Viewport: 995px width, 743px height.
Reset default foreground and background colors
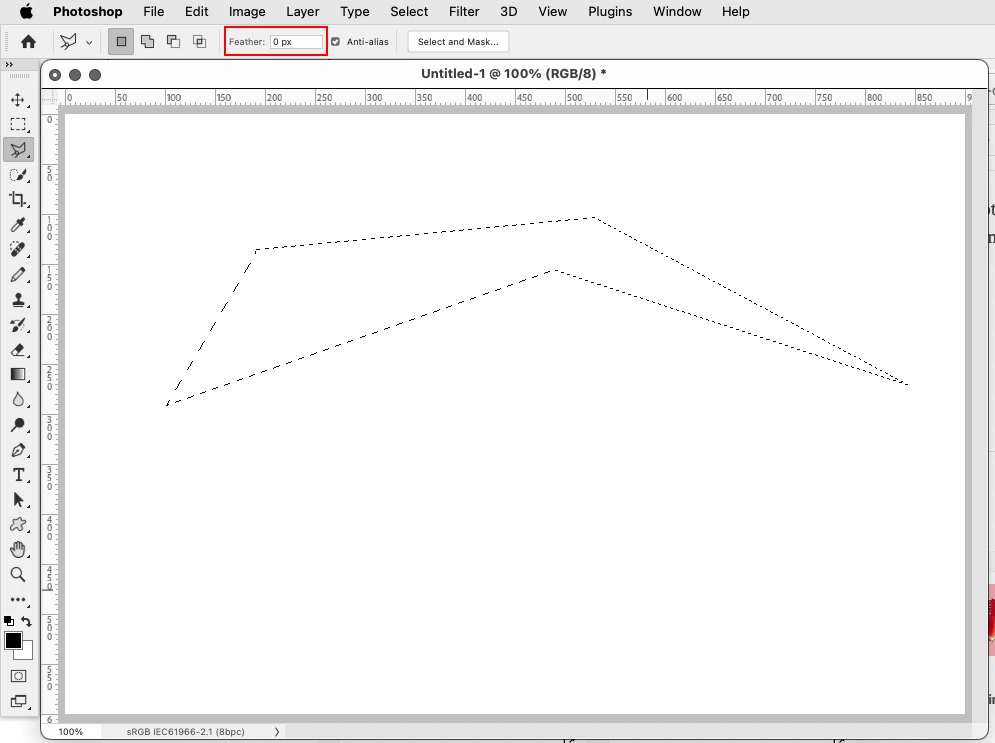point(9,621)
